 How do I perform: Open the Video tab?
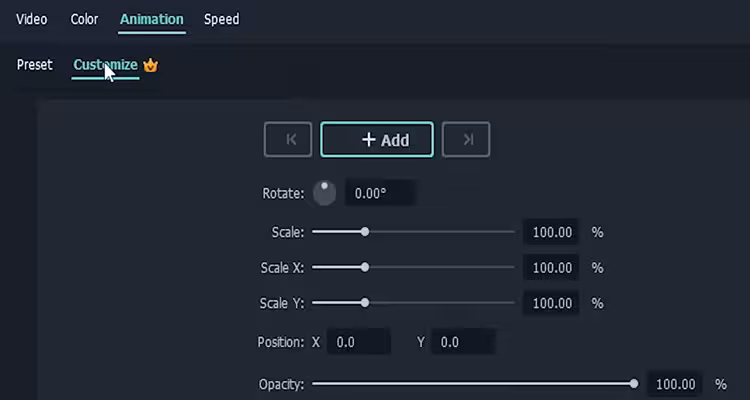tap(32, 19)
